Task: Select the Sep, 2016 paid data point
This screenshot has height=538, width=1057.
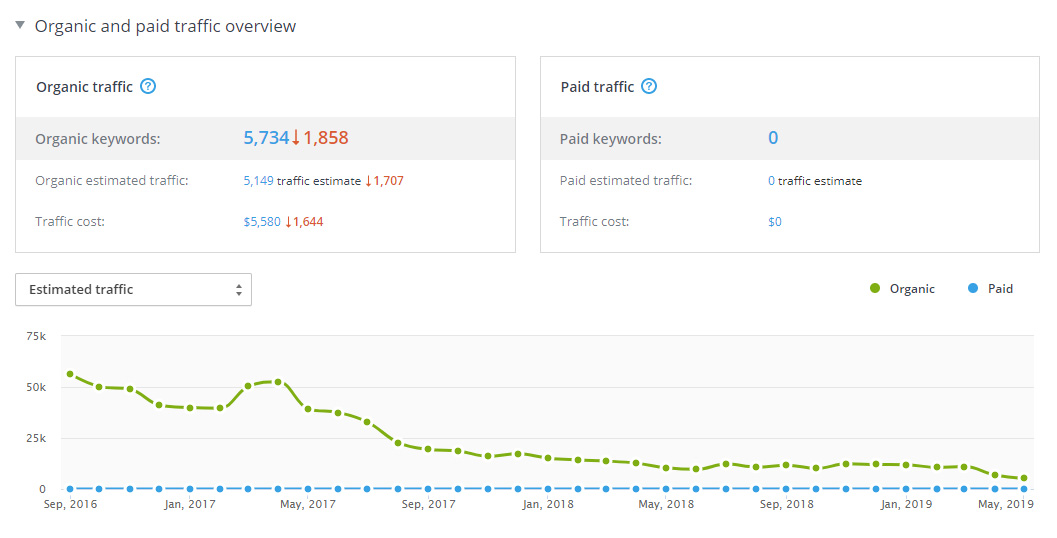Action: [70, 489]
